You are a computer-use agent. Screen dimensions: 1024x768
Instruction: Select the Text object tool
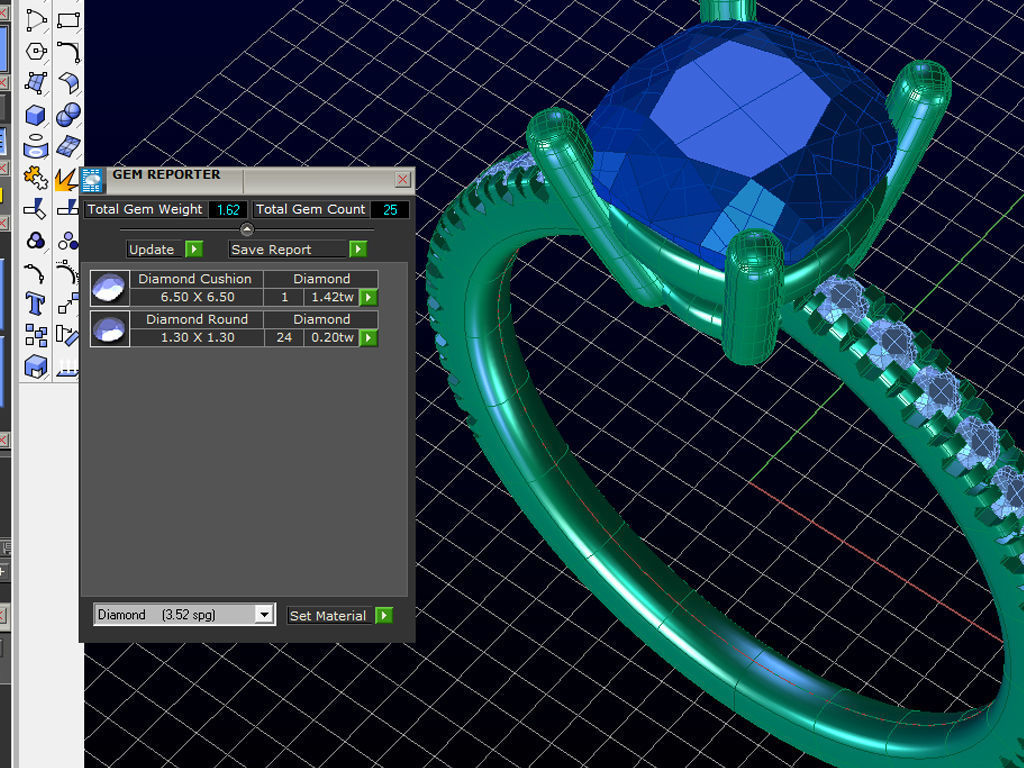[35, 304]
